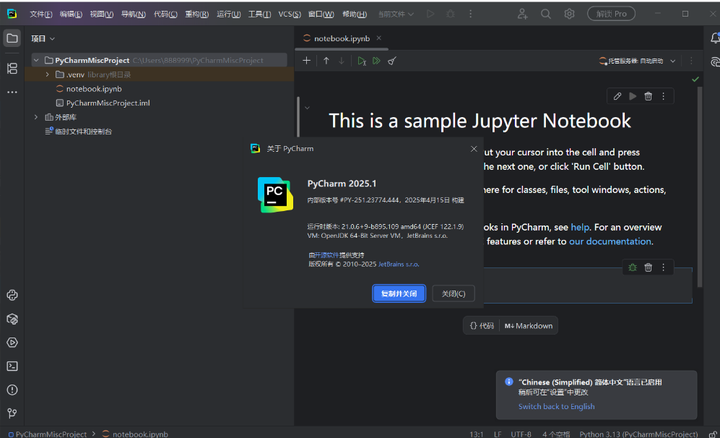
Task: Open the Search Everywhere magnifier icon
Action: 546,14
